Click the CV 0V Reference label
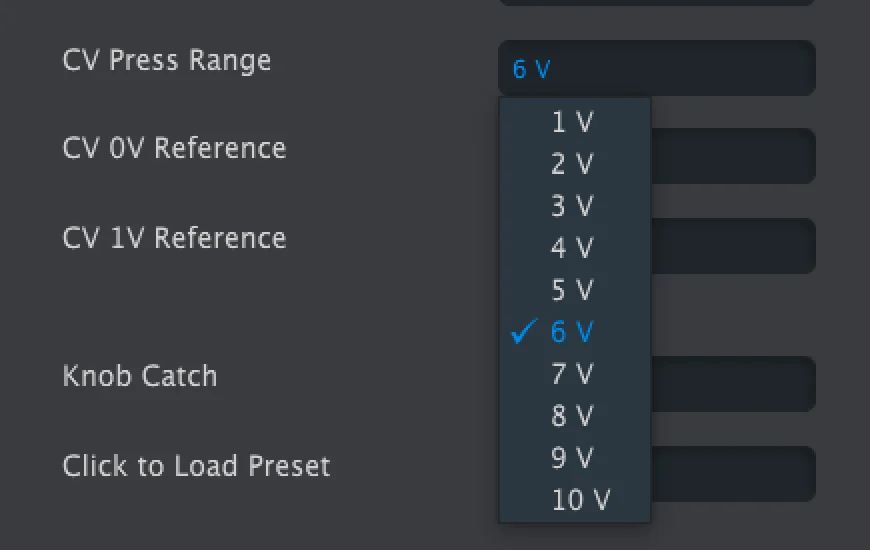 174,148
